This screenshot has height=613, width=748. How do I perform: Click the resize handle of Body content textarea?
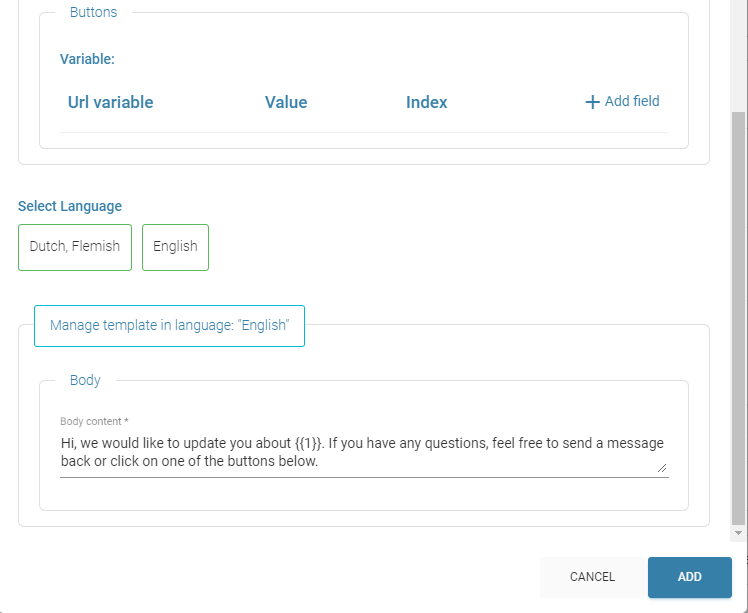[661, 467]
